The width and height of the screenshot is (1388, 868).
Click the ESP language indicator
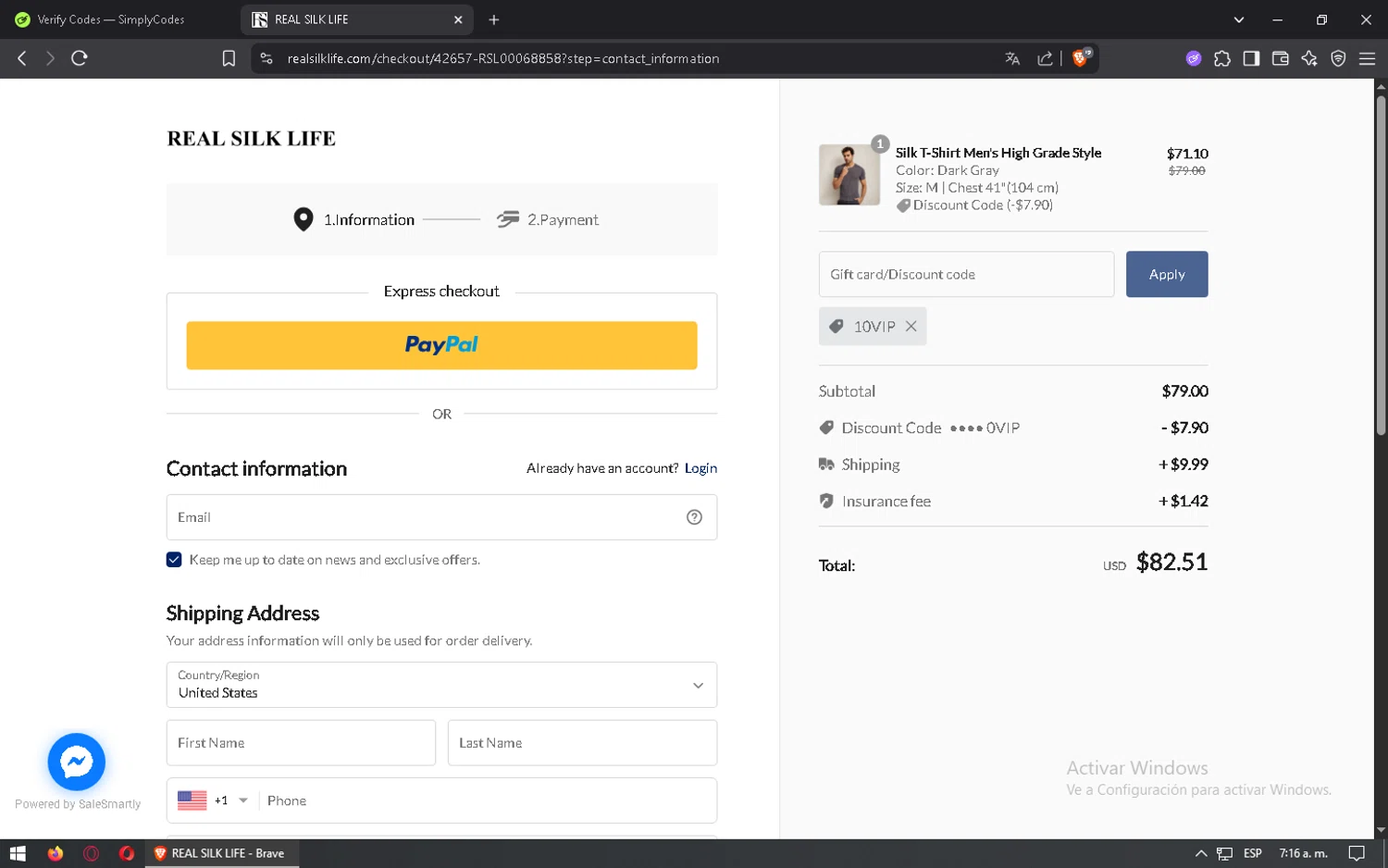1253,853
